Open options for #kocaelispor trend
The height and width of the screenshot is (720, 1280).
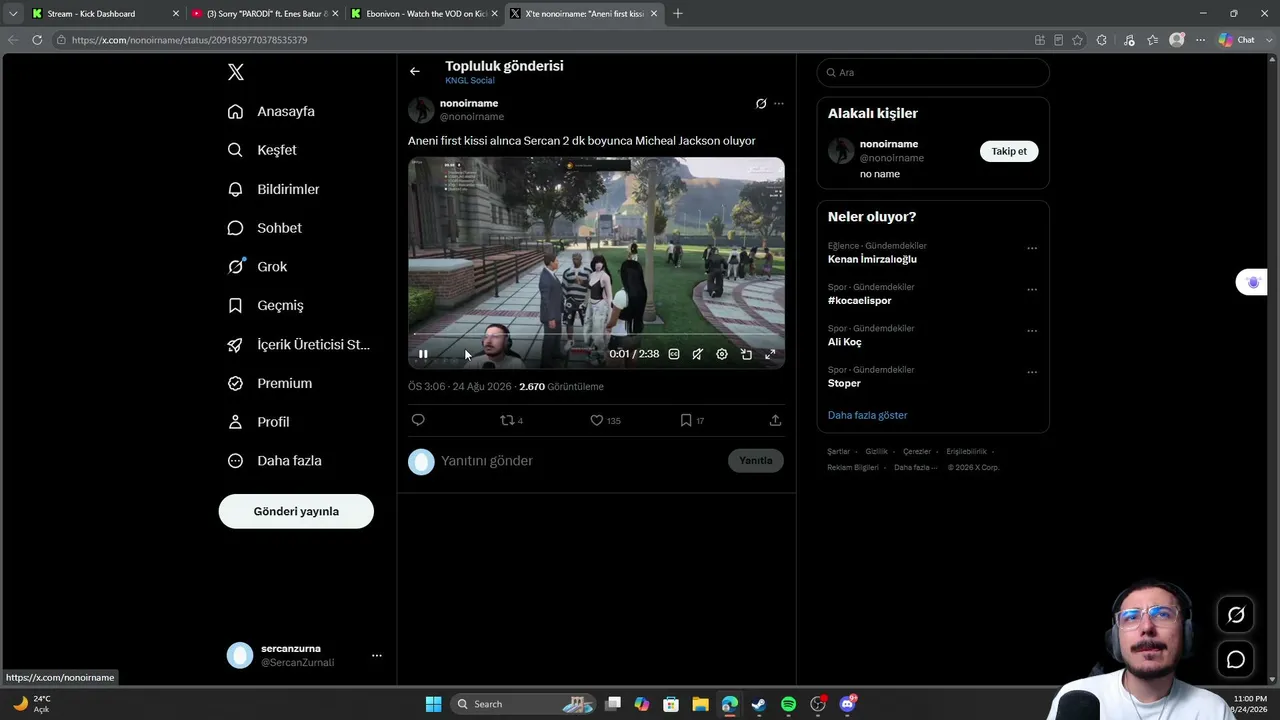(x=1032, y=290)
